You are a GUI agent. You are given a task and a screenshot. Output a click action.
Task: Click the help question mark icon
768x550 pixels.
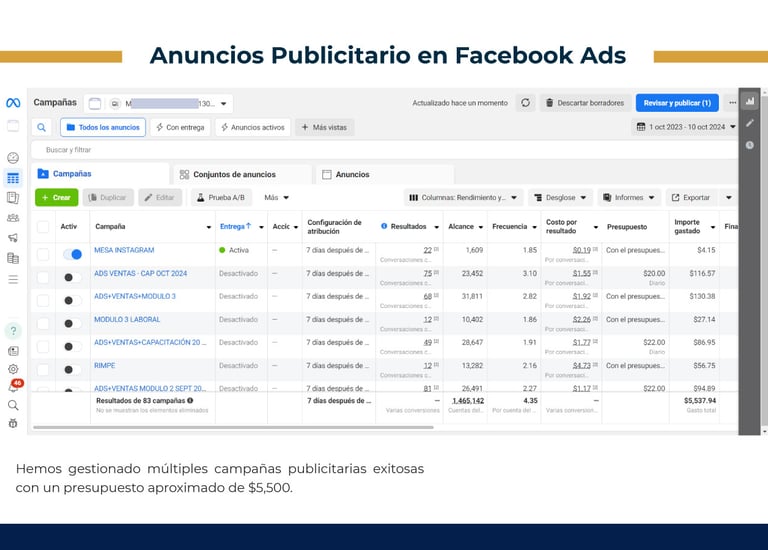click(x=13, y=331)
